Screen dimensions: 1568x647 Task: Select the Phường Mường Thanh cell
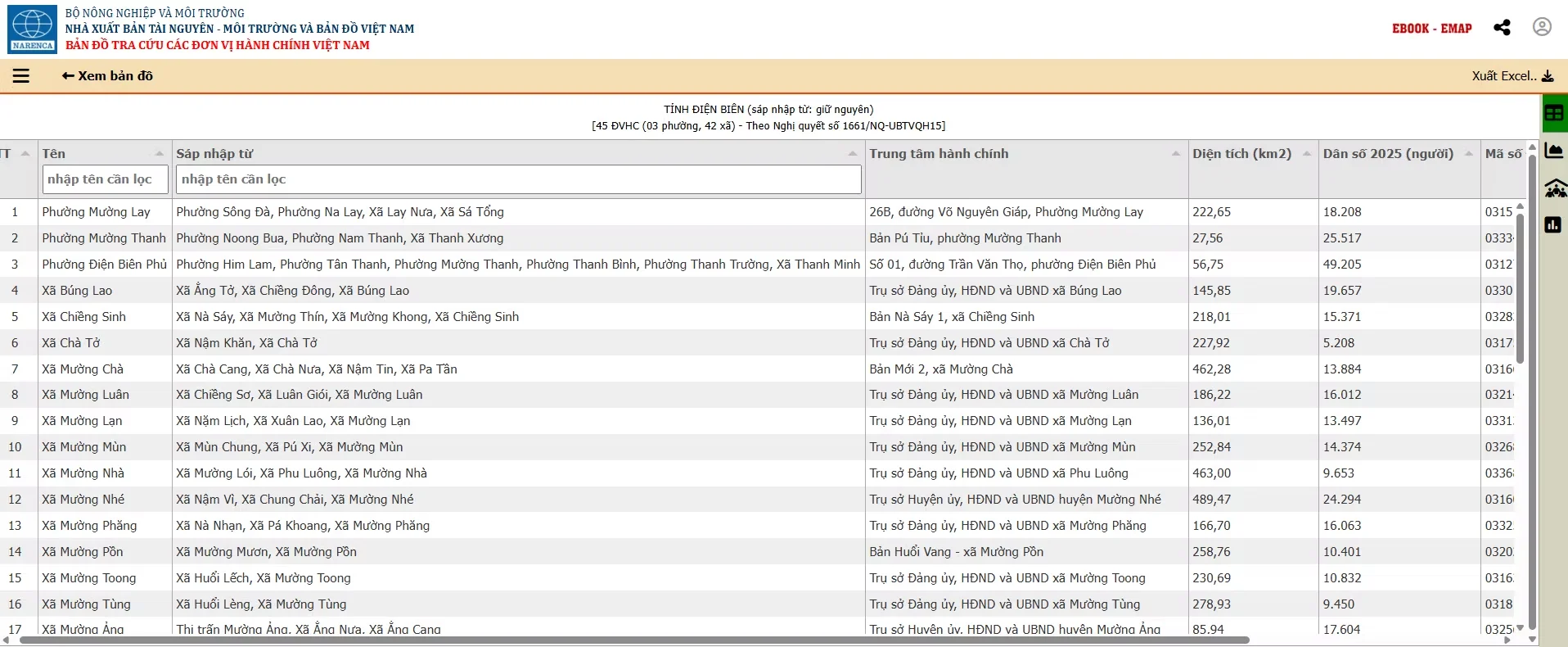coord(104,238)
